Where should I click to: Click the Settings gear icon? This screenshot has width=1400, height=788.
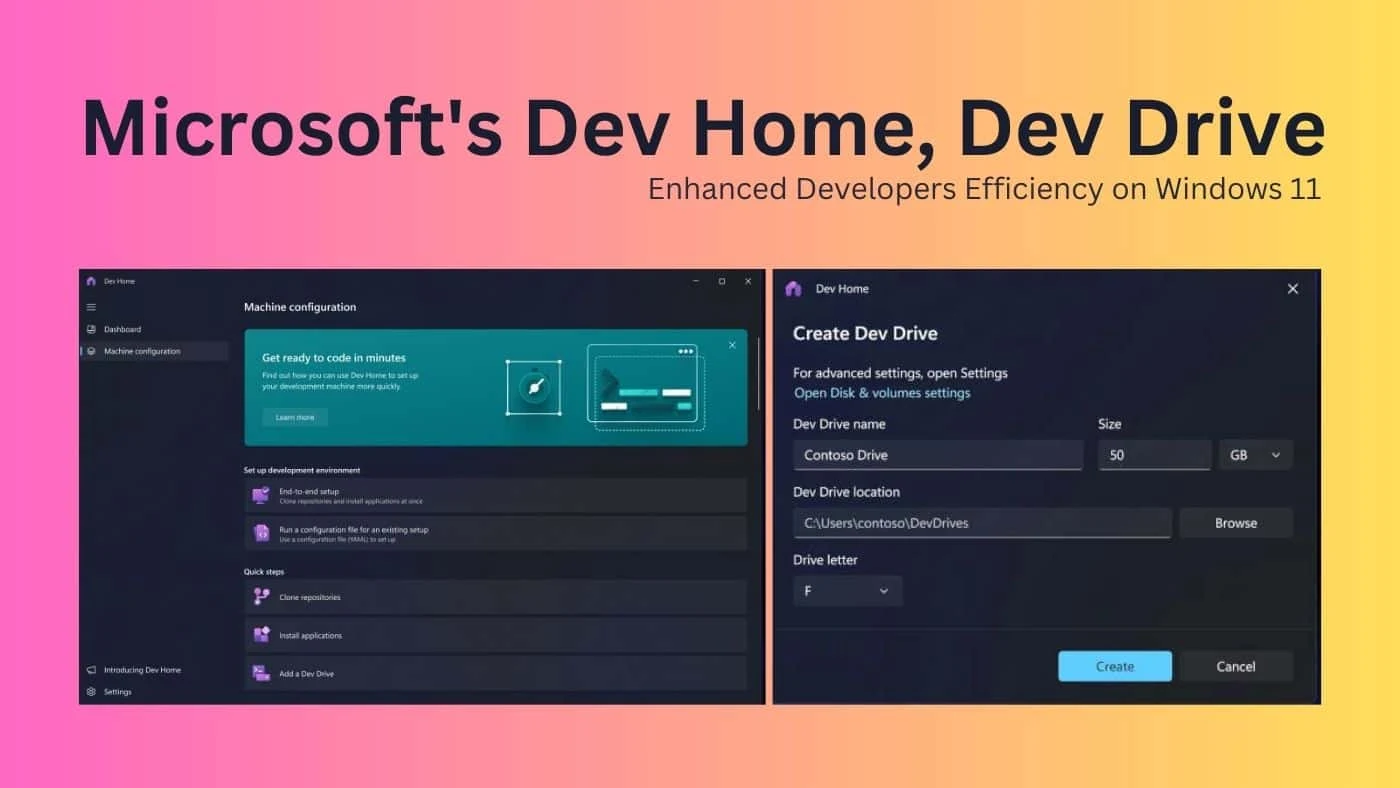click(x=91, y=692)
